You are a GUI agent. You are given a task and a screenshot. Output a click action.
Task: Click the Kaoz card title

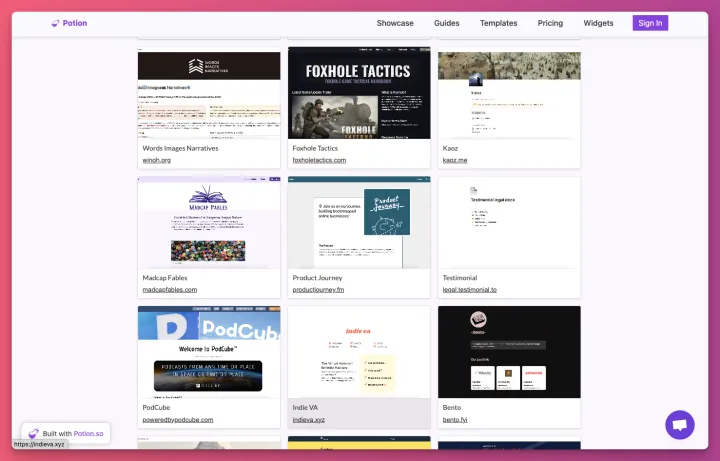pyautogui.click(x=450, y=148)
